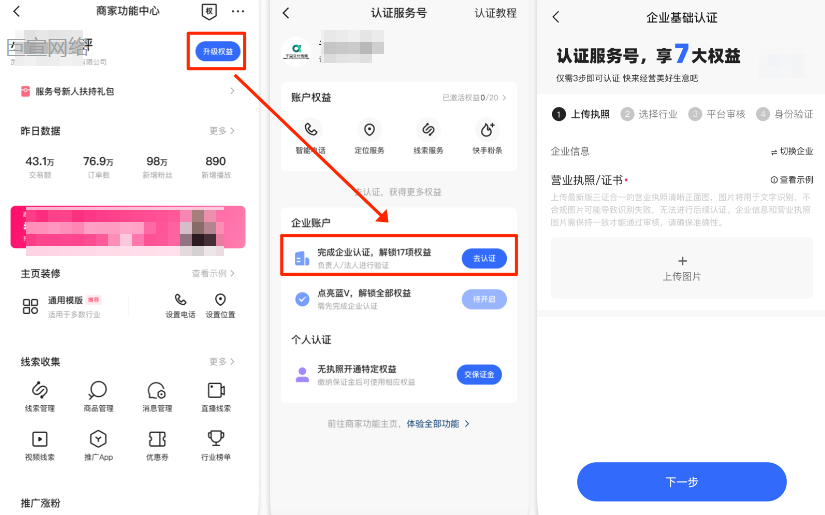Go back from 认证服务号 screen
825x515 pixels.
coord(286,13)
